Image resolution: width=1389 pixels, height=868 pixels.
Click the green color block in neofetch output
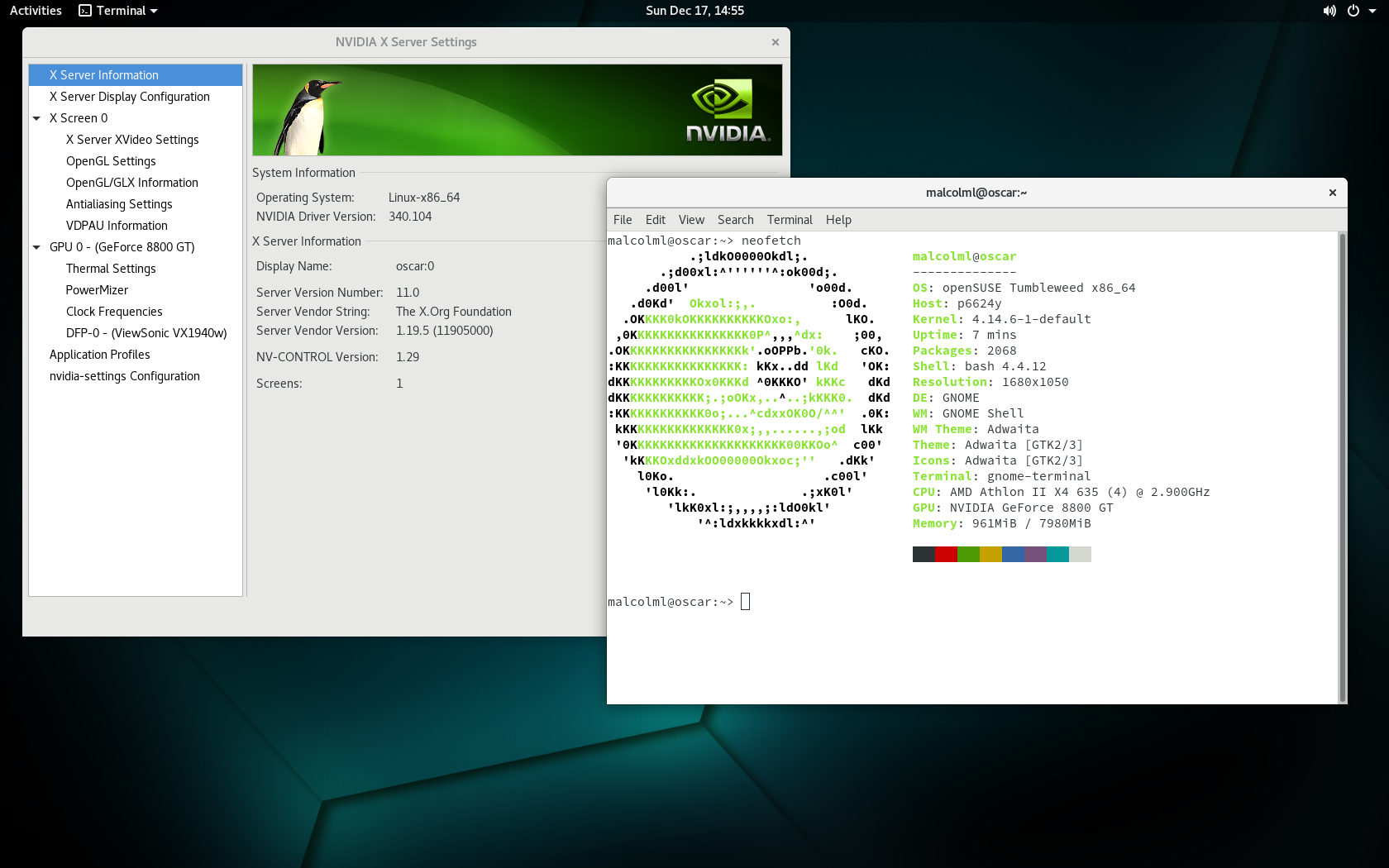point(968,555)
